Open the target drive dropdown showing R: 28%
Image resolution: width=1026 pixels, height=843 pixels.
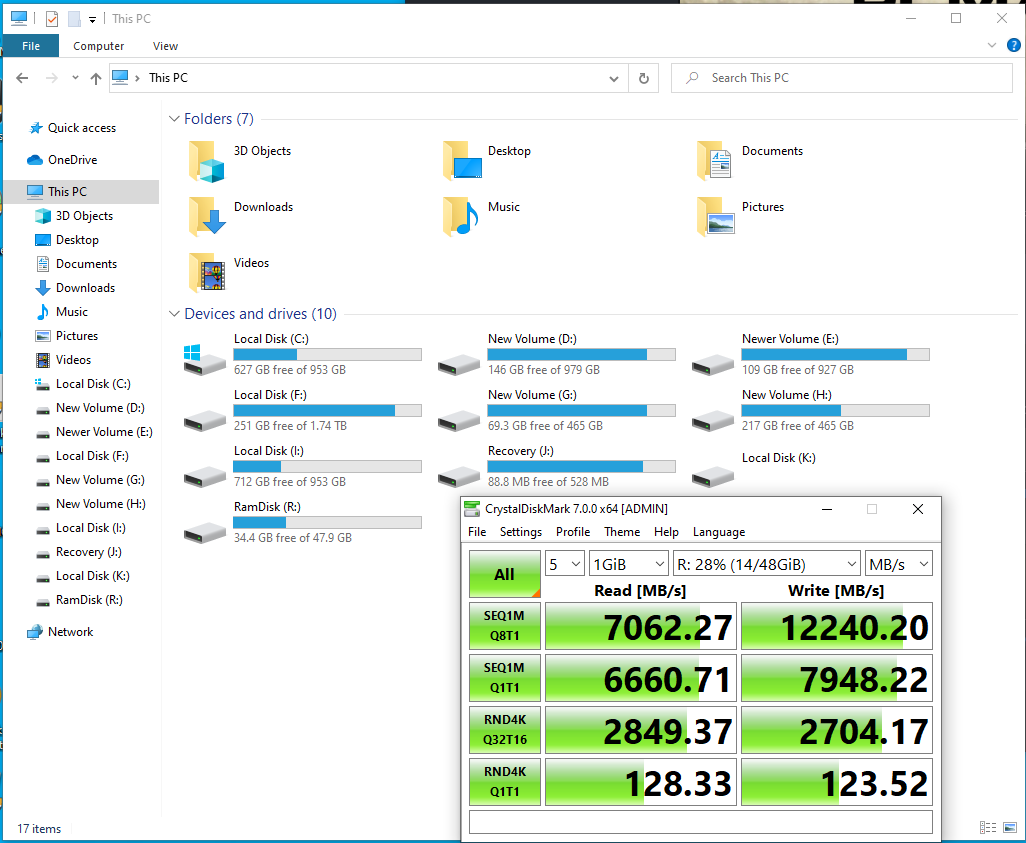tap(766, 565)
